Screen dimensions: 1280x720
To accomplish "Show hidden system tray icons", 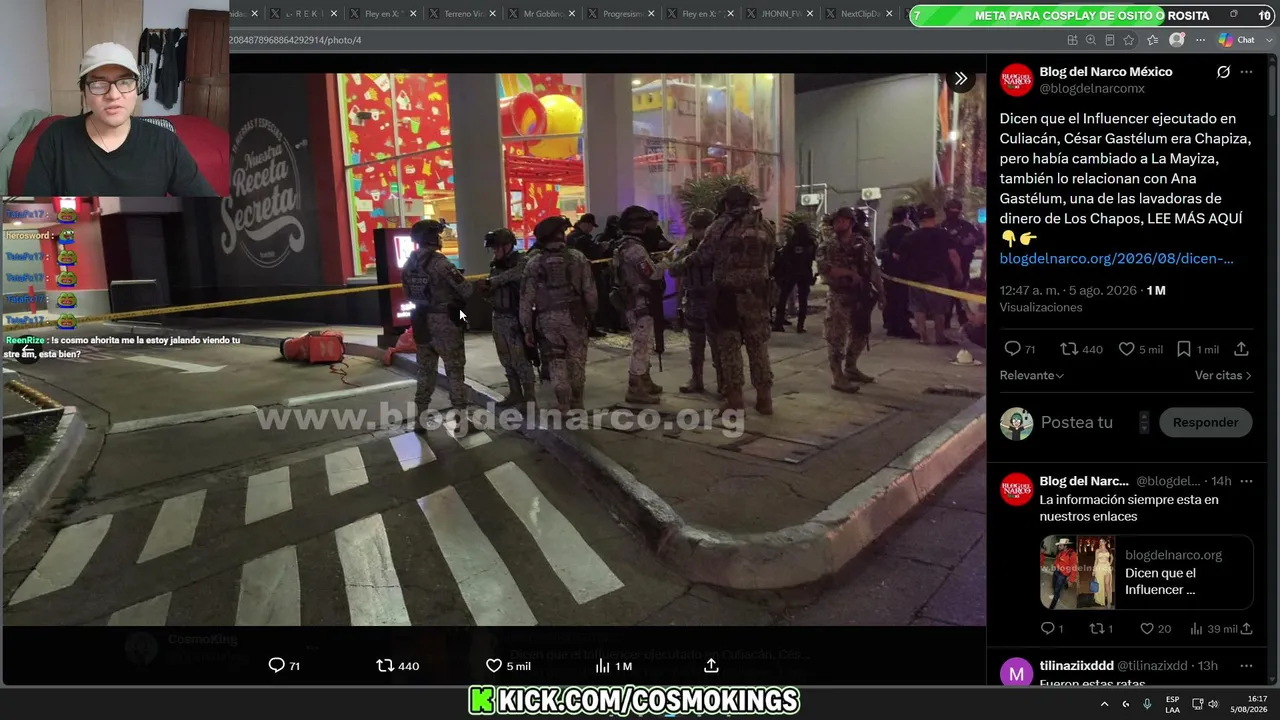I will 1104,704.
